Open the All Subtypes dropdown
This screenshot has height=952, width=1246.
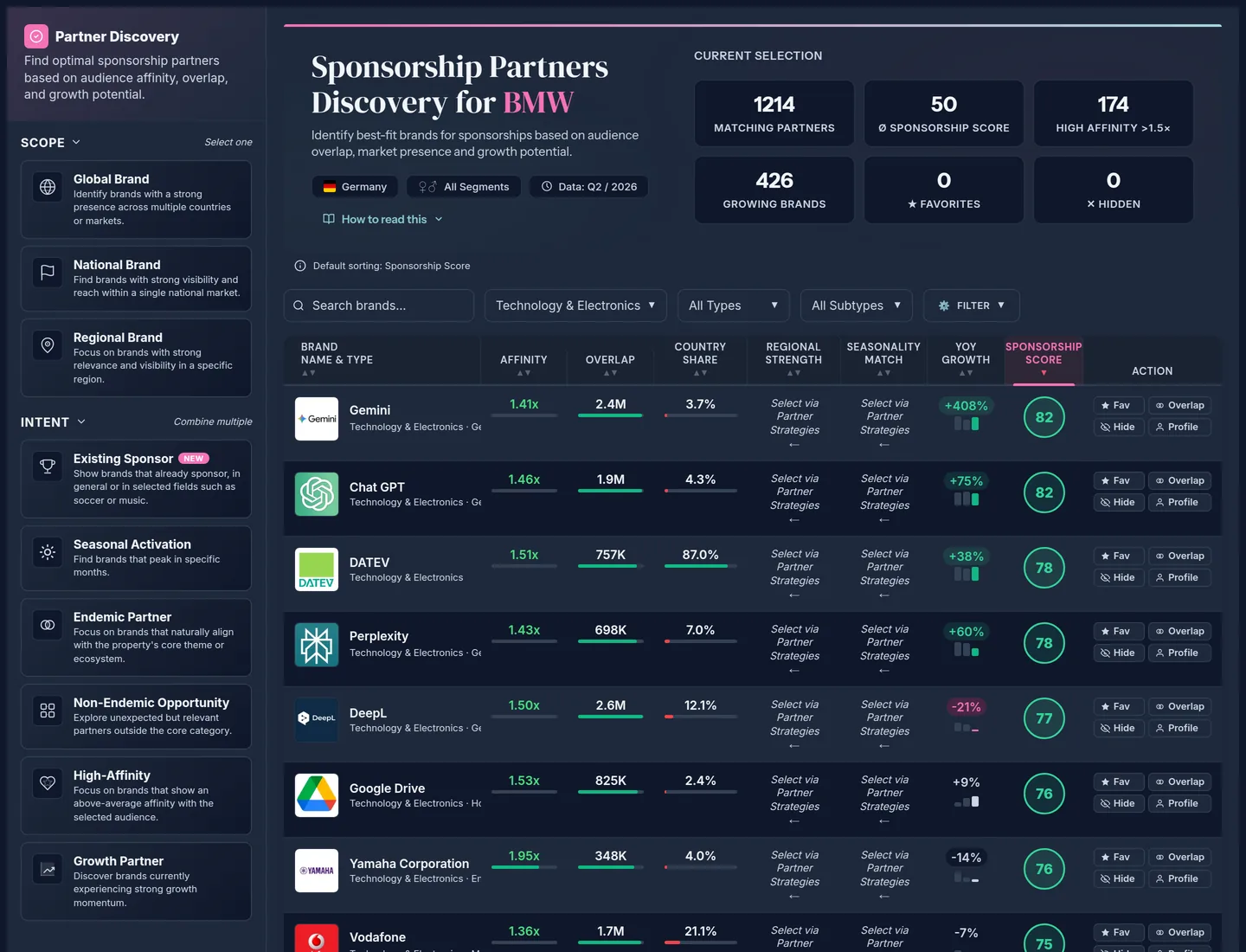point(857,306)
